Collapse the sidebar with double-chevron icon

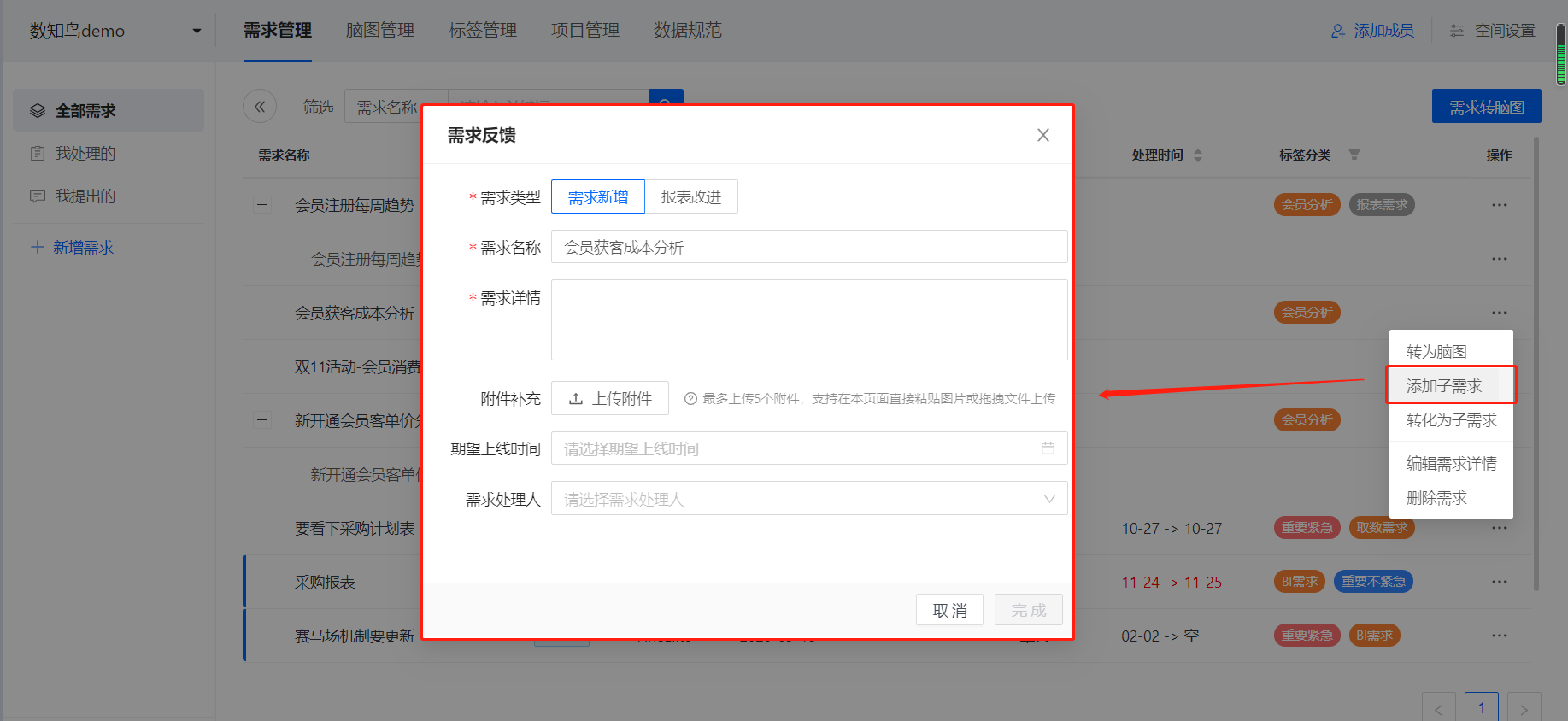point(260,107)
